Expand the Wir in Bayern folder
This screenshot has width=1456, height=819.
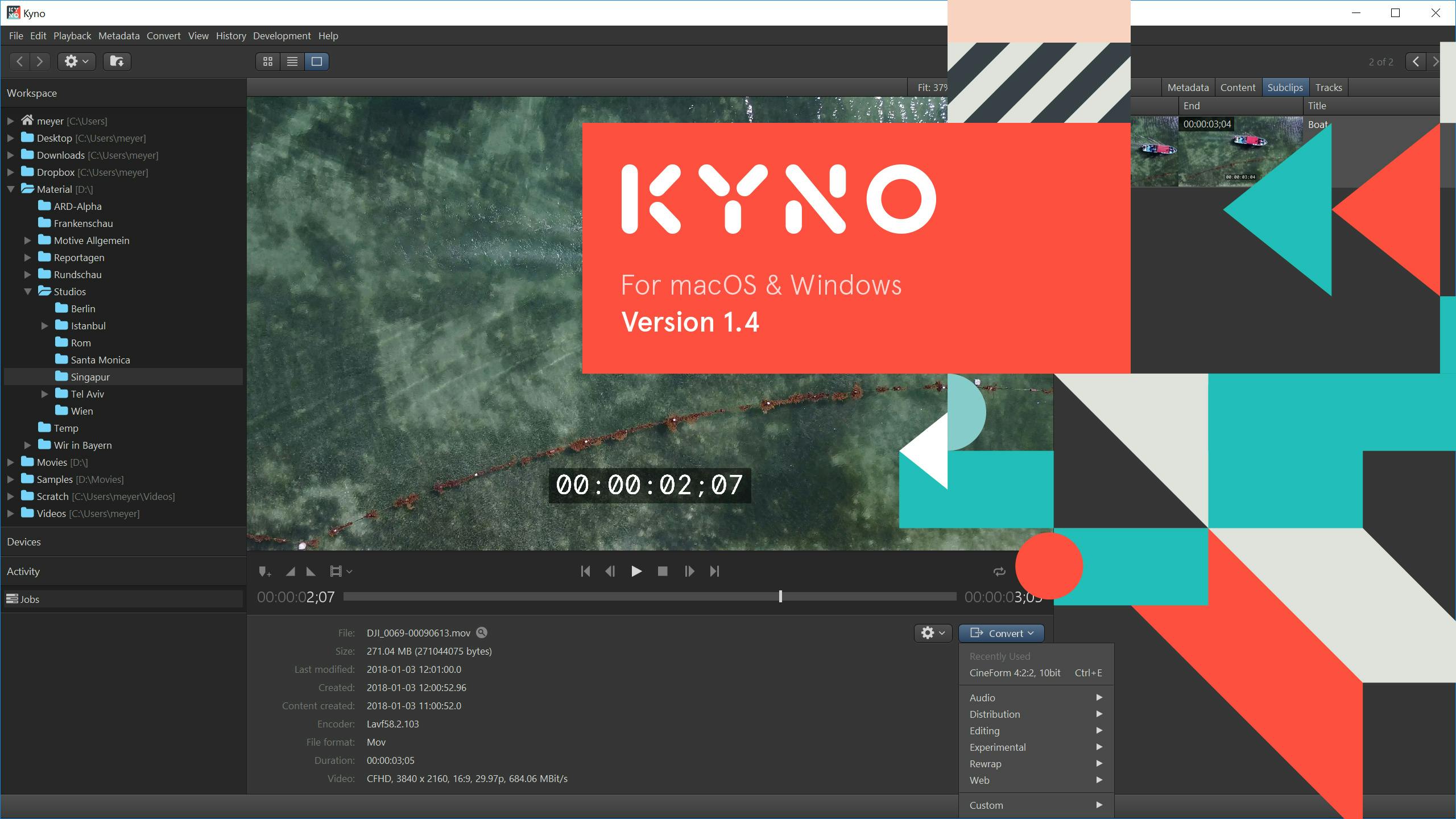(28, 445)
